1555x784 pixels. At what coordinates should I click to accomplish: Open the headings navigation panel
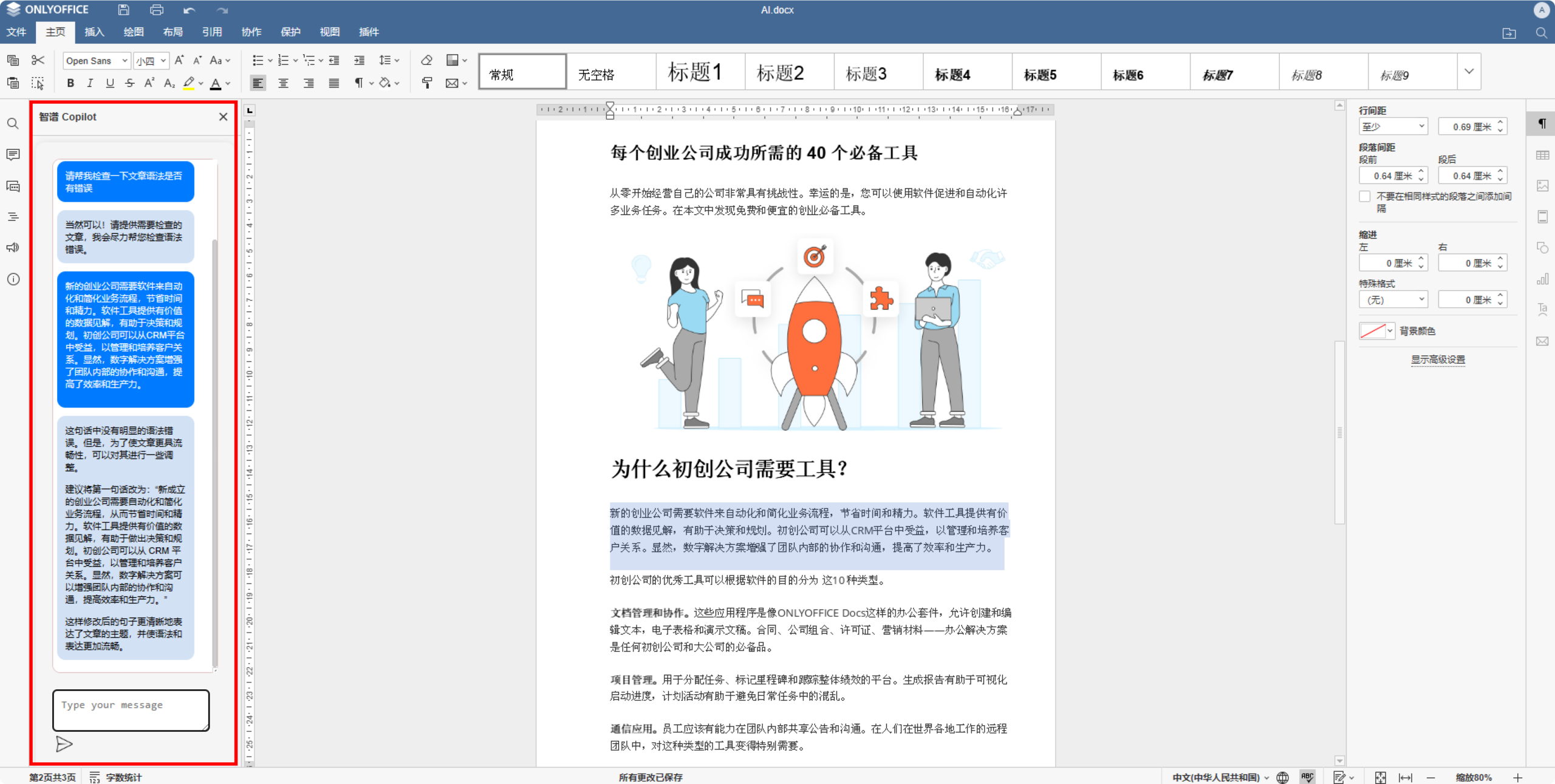[13, 217]
